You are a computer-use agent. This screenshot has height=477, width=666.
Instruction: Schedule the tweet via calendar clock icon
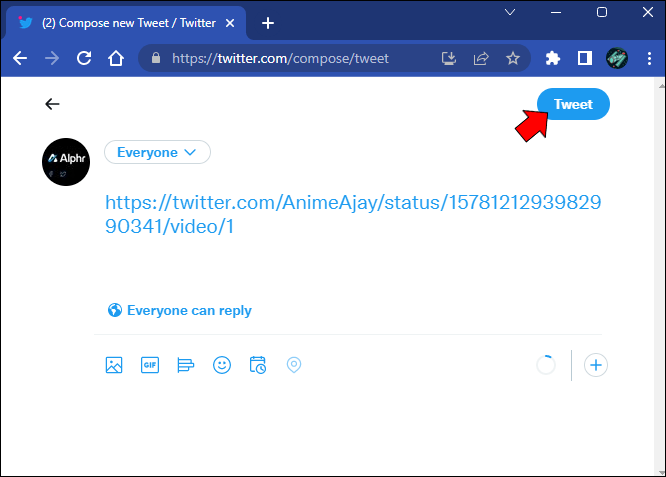(258, 365)
